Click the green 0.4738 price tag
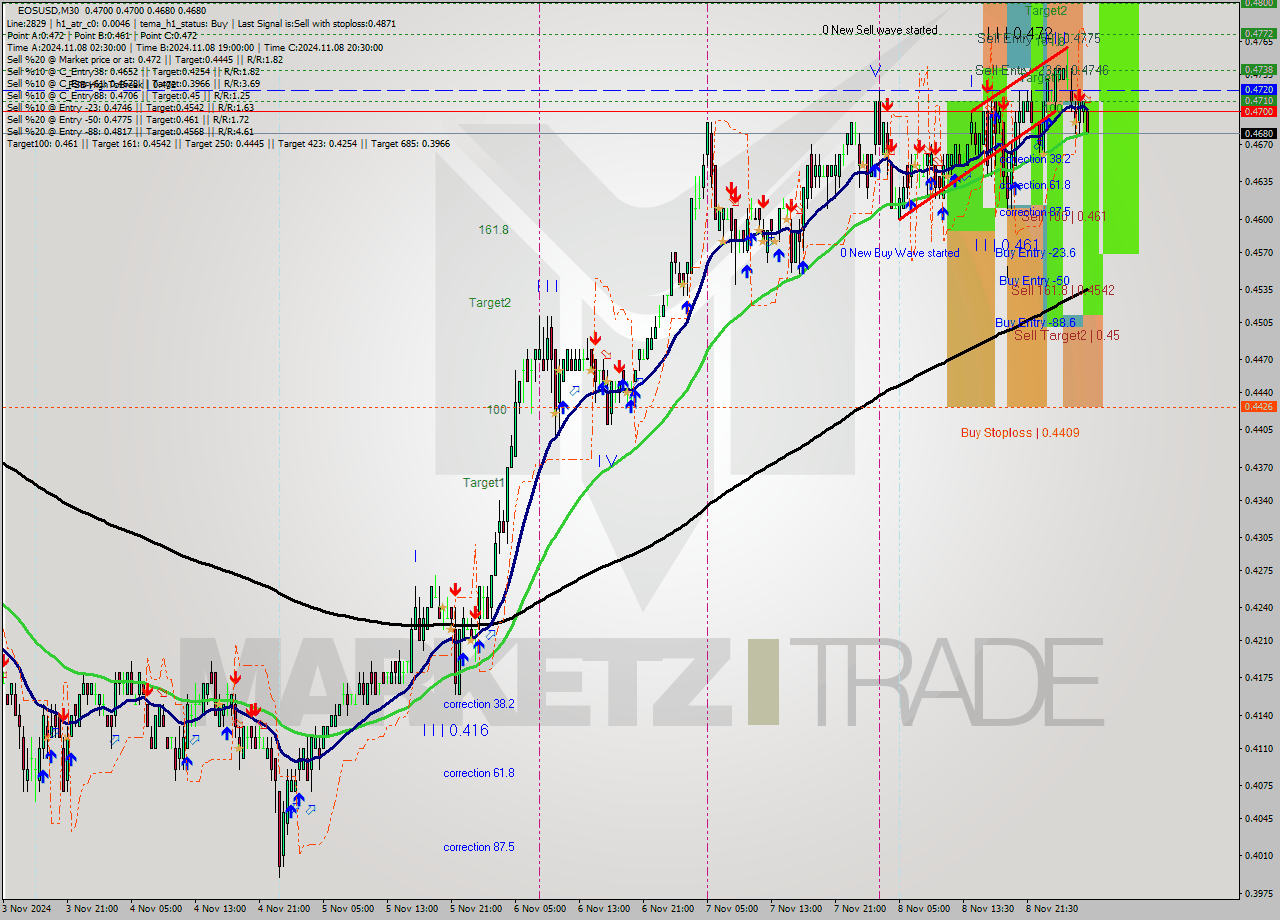 (1258, 70)
